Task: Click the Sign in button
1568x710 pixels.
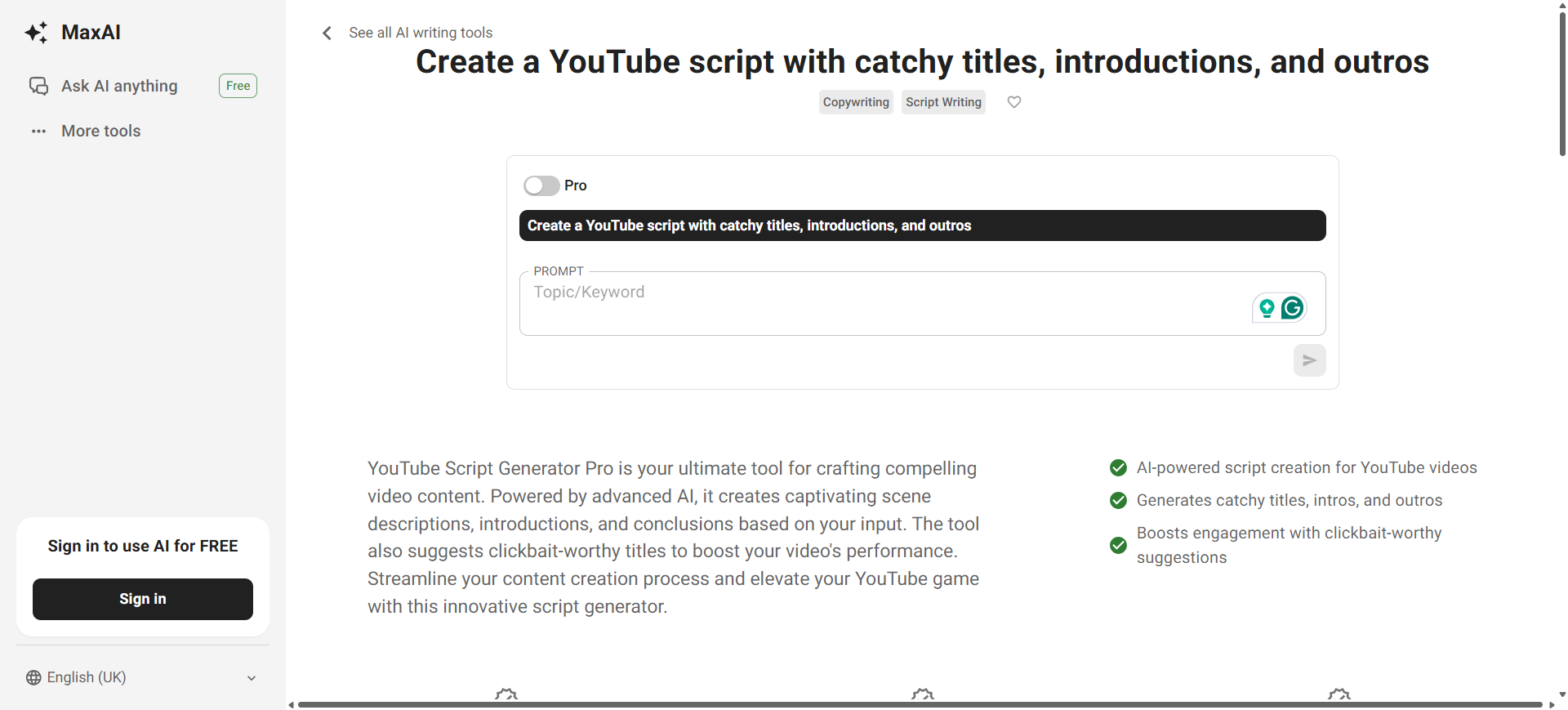Action: click(143, 599)
